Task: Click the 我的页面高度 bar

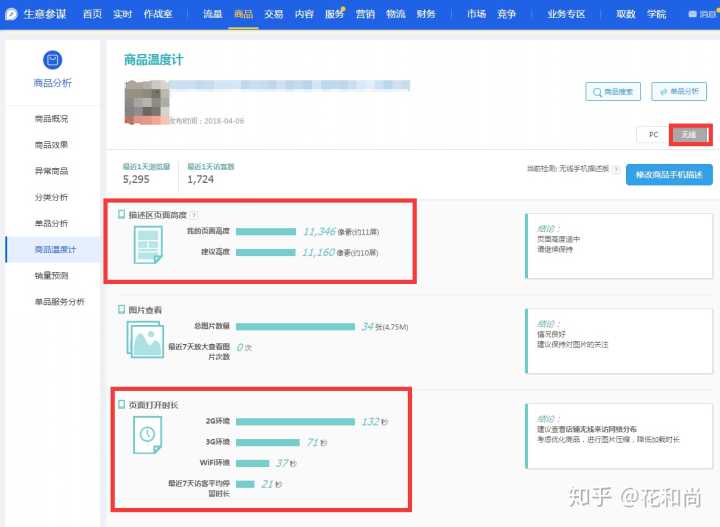Action: 266,232
